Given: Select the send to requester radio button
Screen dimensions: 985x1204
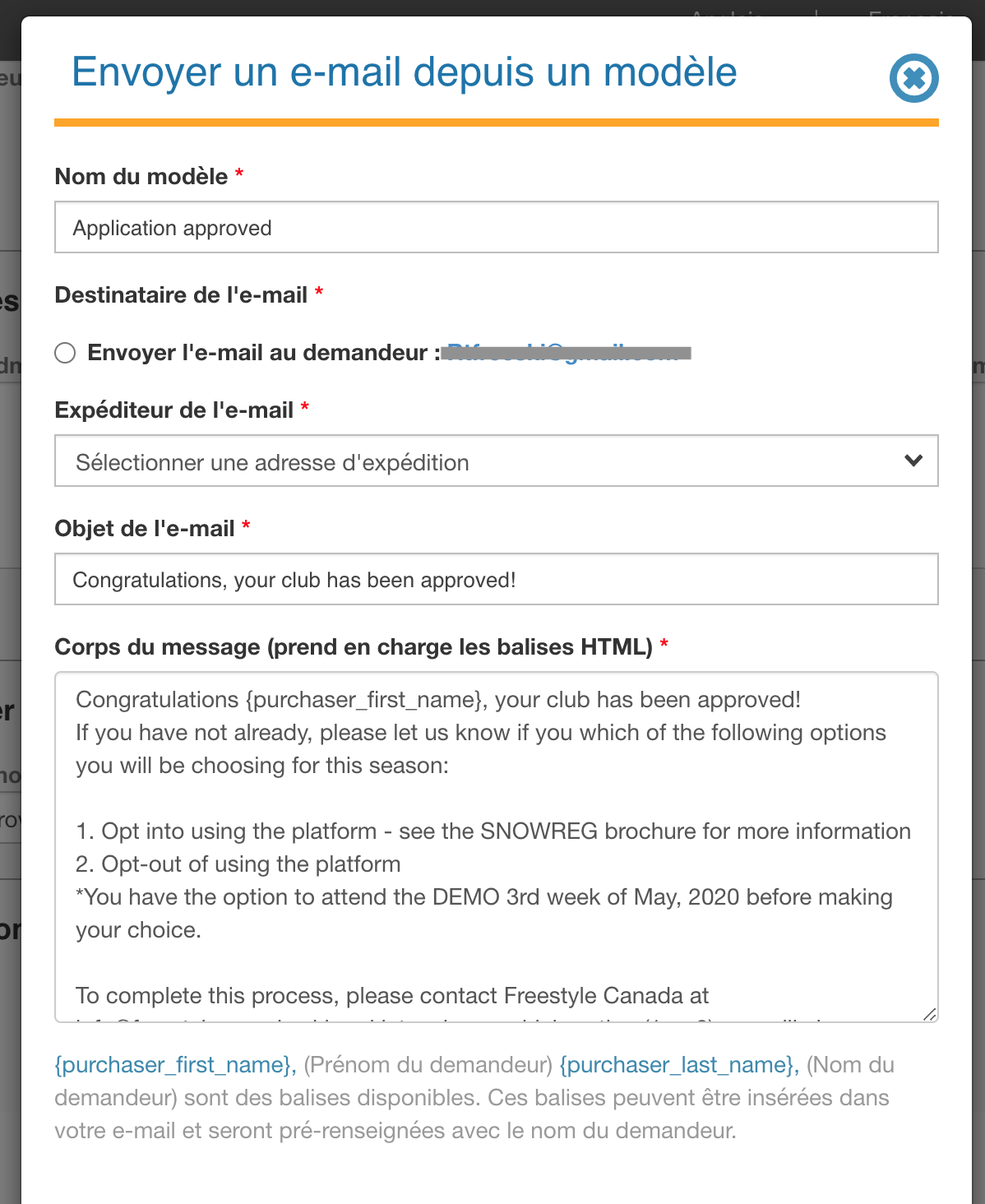Looking at the screenshot, I should pyautogui.click(x=65, y=353).
